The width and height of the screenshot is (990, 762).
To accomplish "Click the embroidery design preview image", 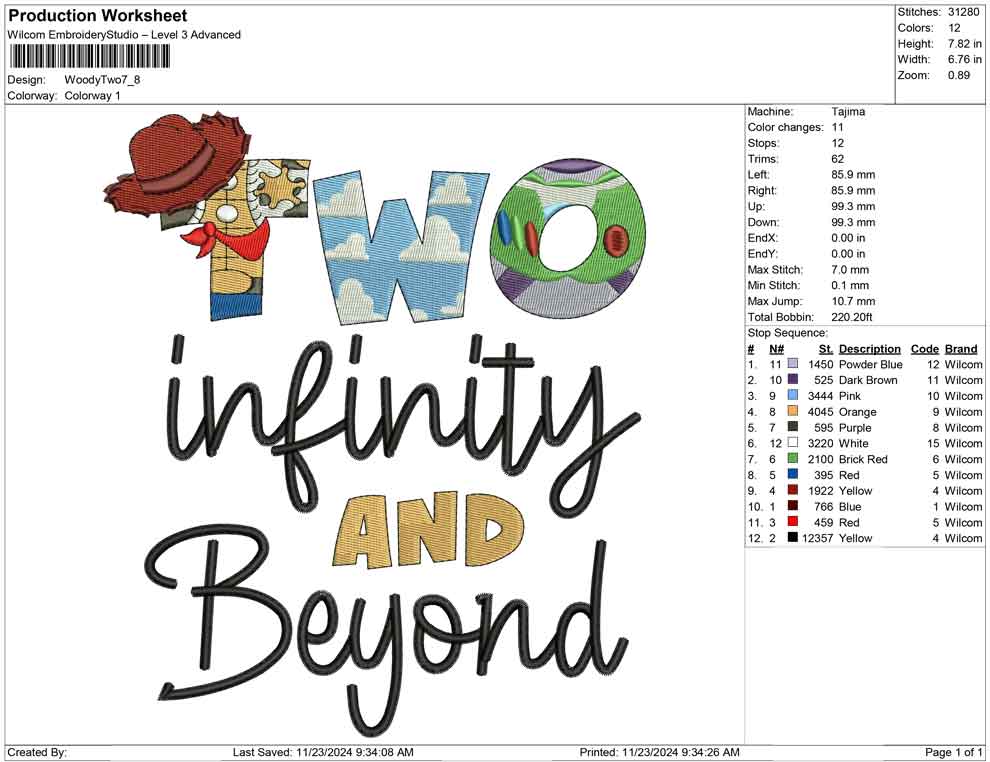I will tap(375, 424).
